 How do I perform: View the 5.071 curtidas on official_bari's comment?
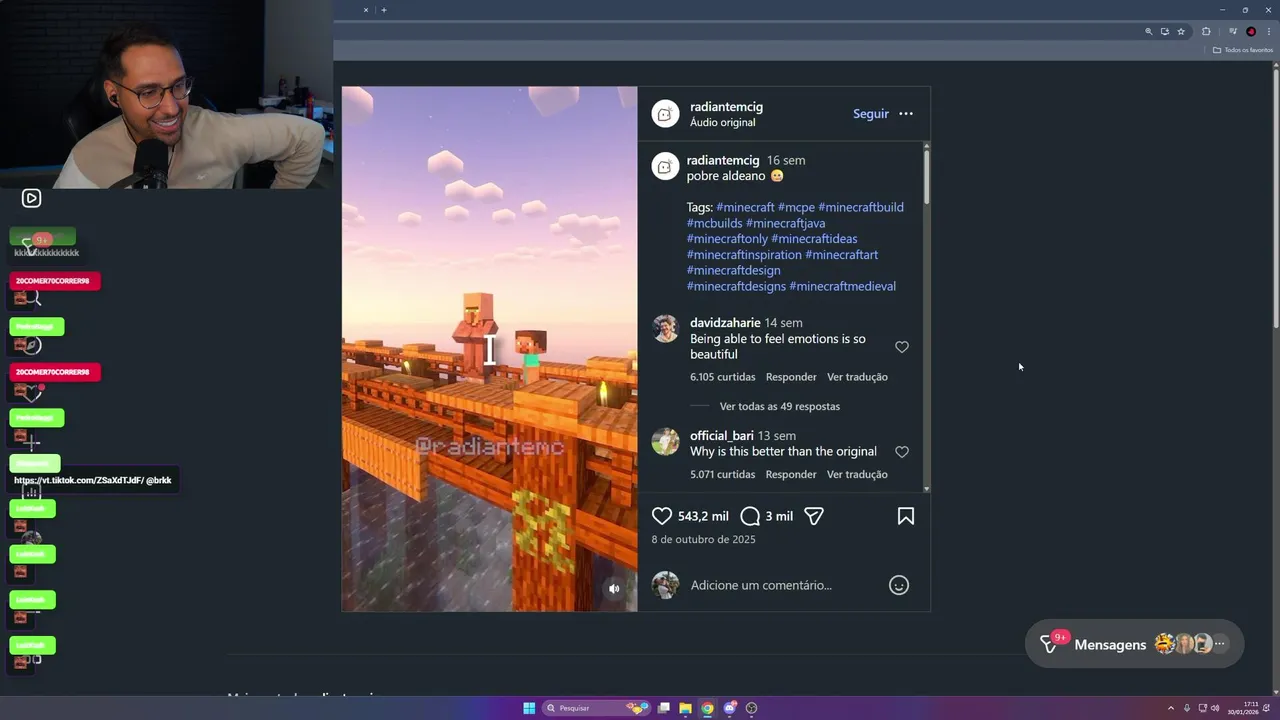pos(722,474)
